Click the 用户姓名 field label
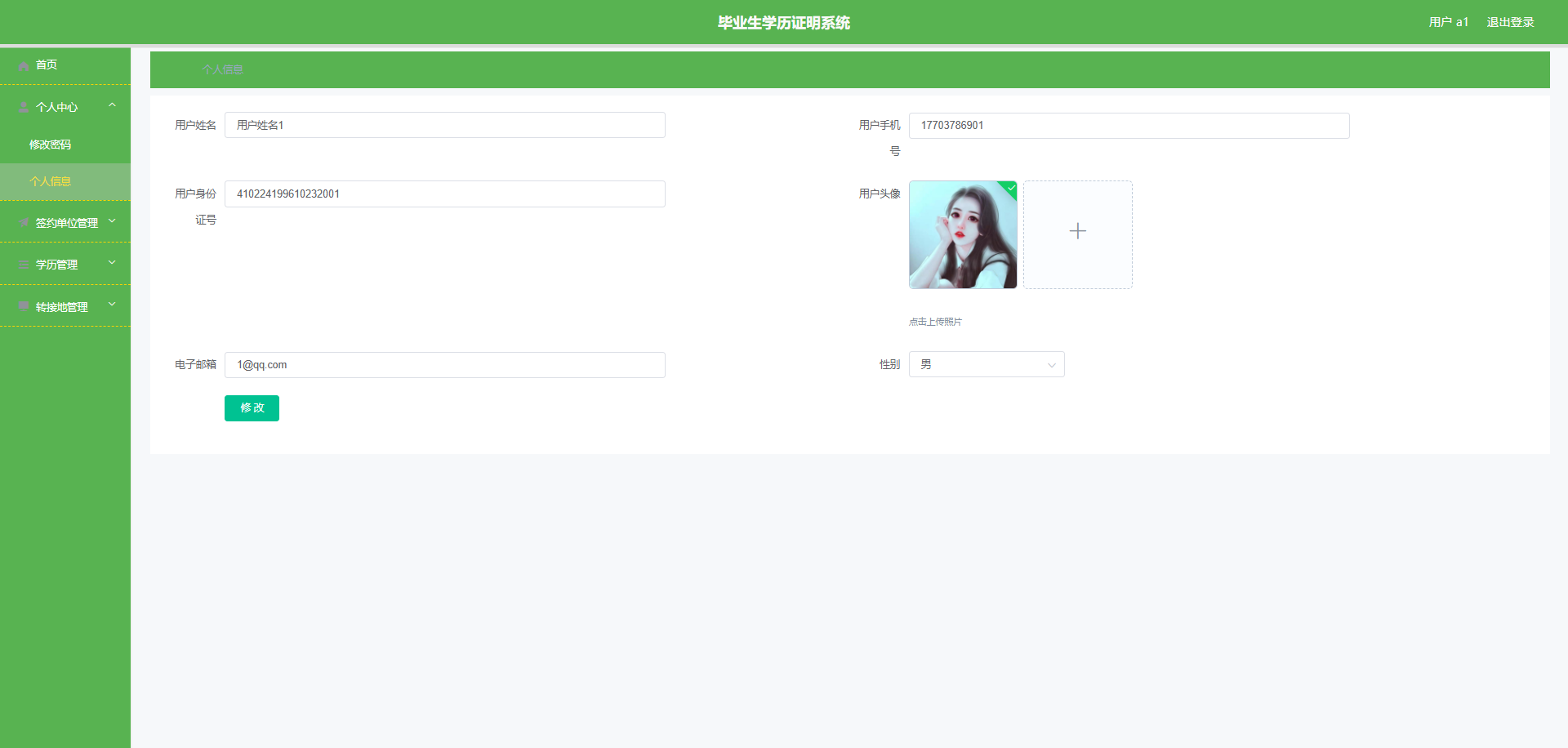The width and height of the screenshot is (1568, 748). pos(196,125)
